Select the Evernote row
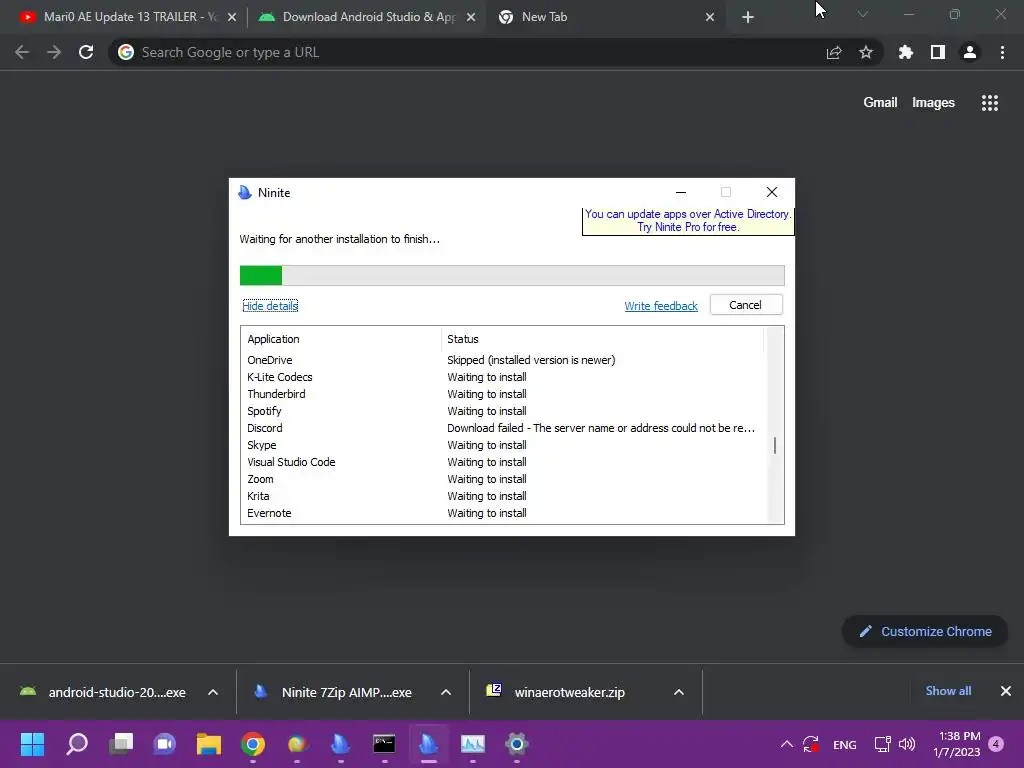The width and height of the screenshot is (1024, 768). [x=503, y=513]
